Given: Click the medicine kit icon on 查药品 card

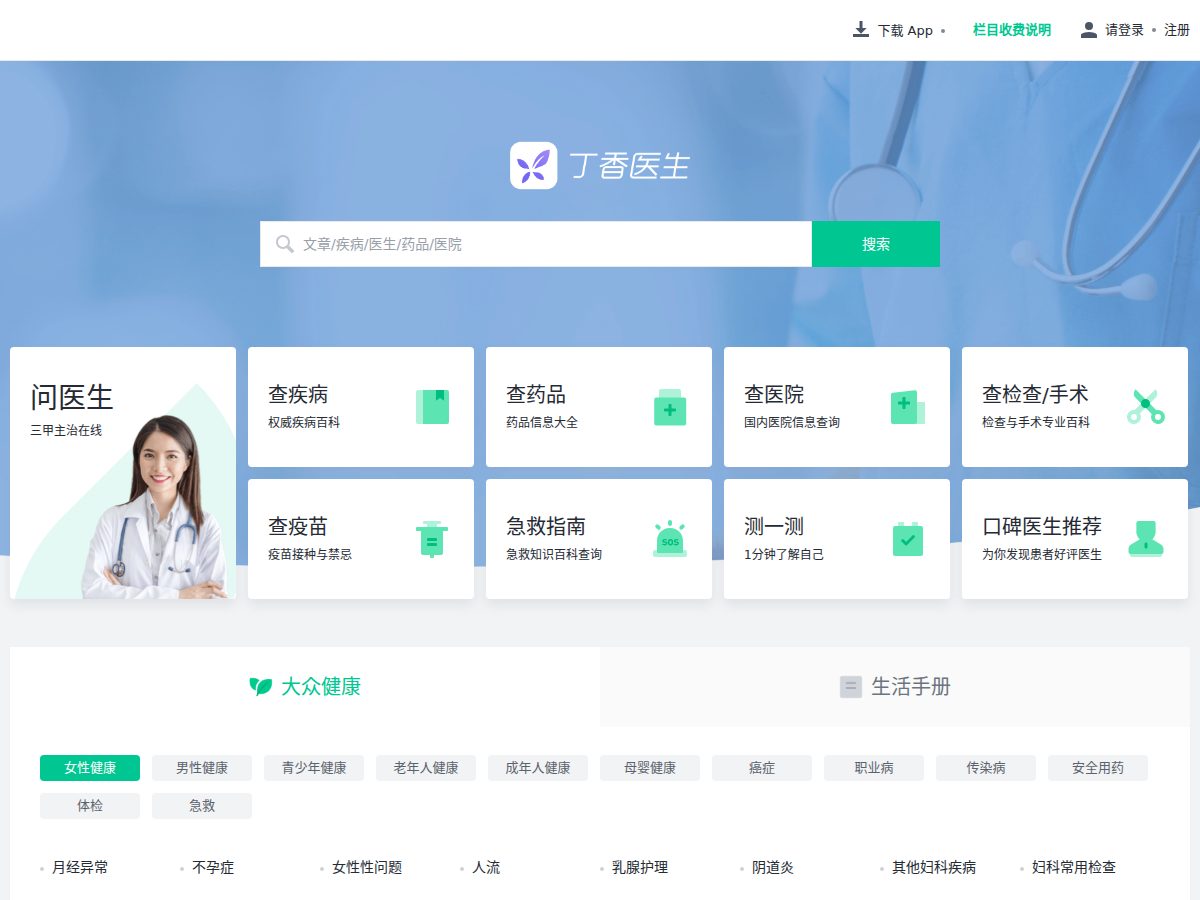Looking at the screenshot, I should click(x=670, y=407).
